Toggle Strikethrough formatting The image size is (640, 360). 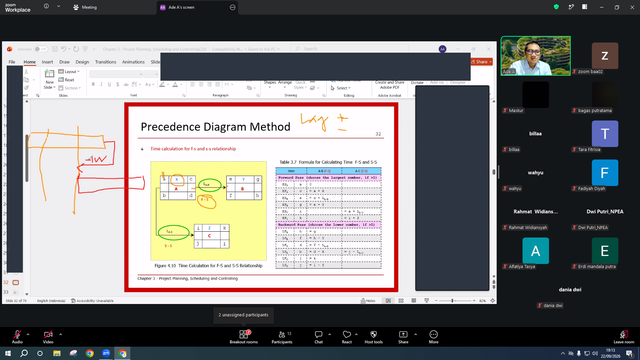click(x=126, y=84)
